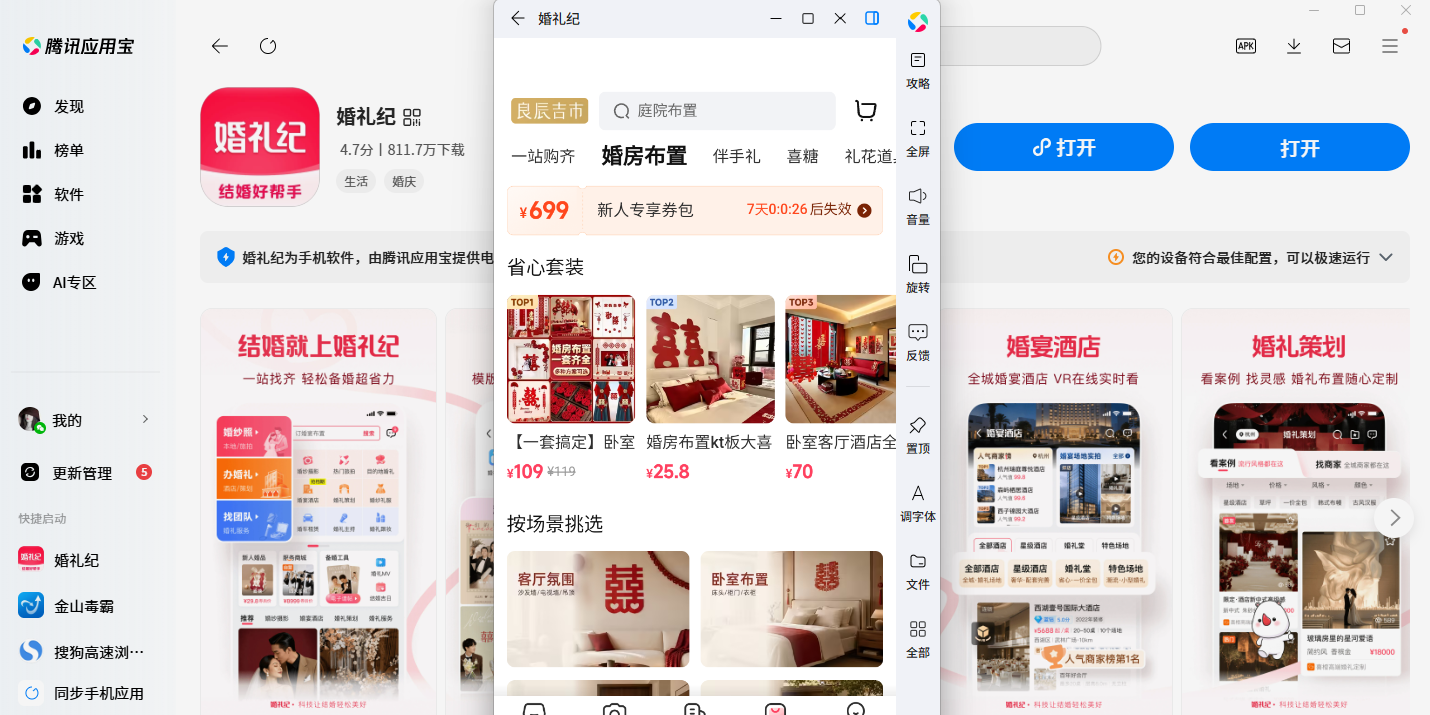The width and height of the screenshot is (1430, 715).
Task: Open 调字体 font adjust tool
Action: coord(918,503)
